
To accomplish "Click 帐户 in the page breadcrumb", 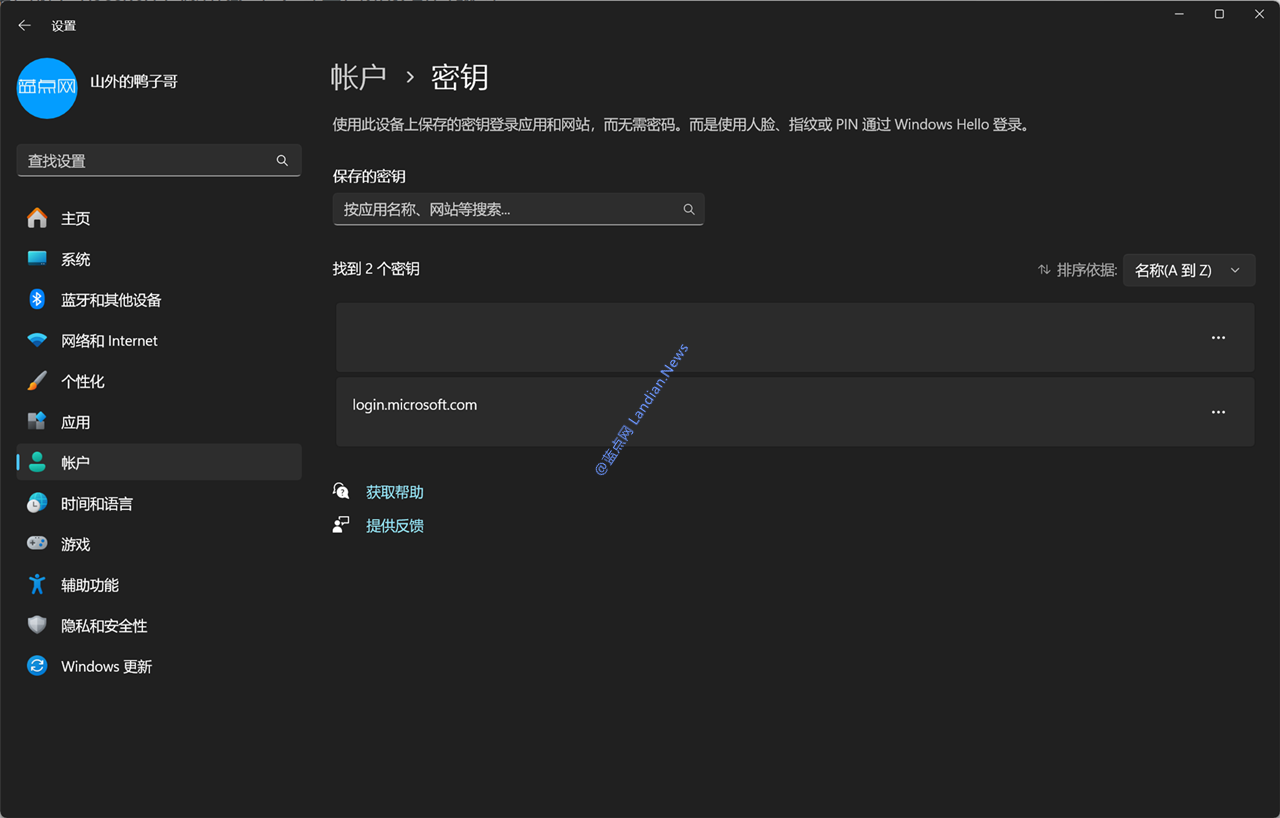I will click(x=359, y=77).
